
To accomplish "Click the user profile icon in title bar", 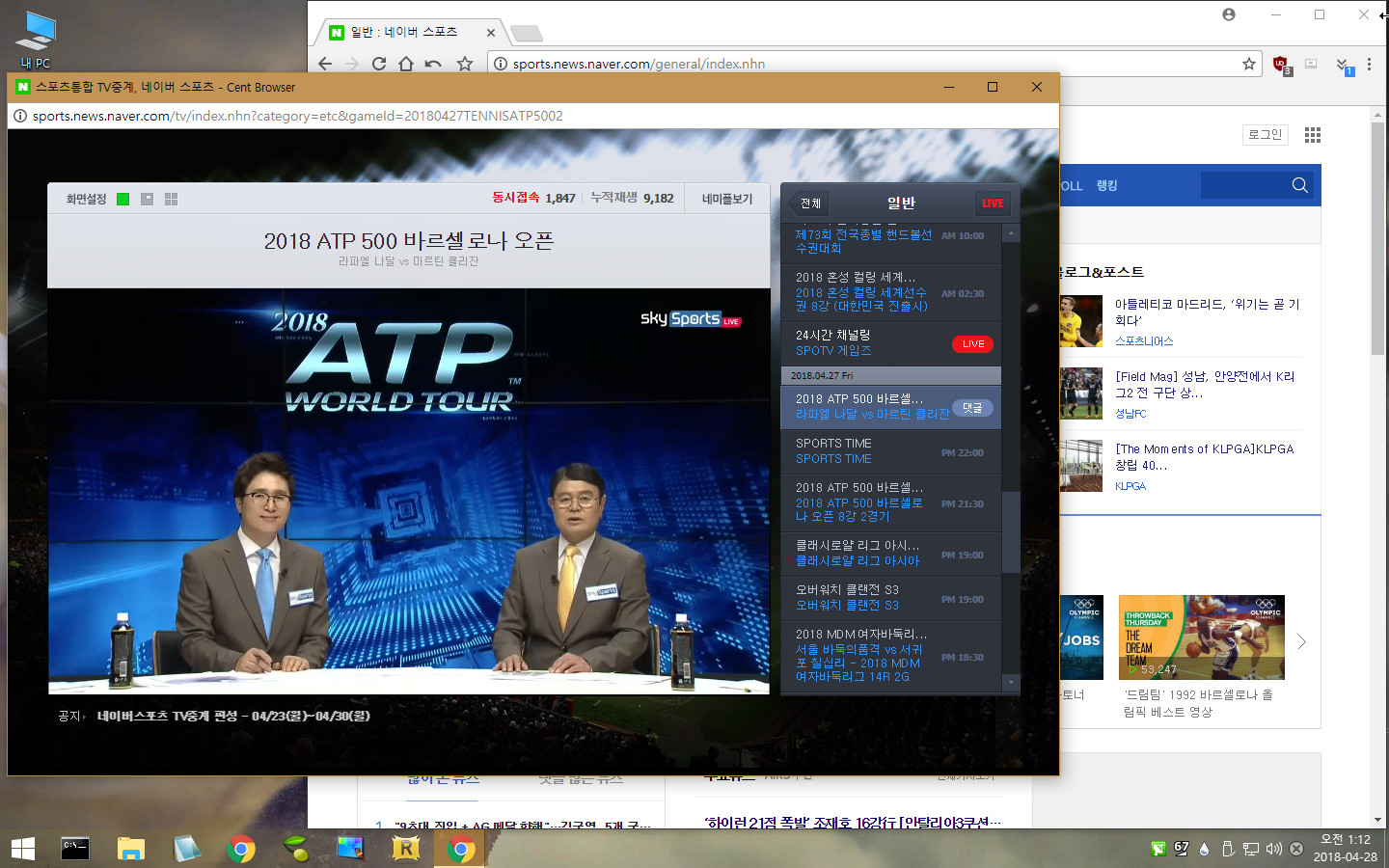I will click(1228, 14).
